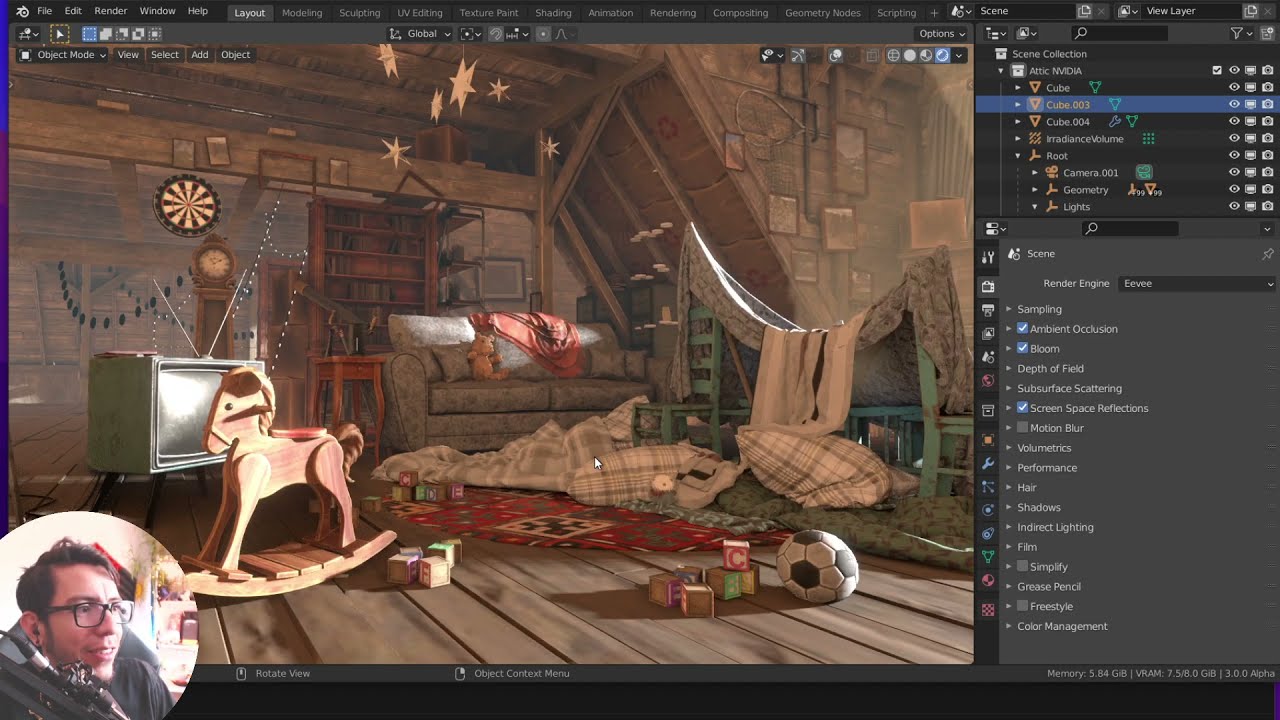Open the Scene properties tab
Image resolution: width=1280 pixels, height=720 pixels.
988,357
